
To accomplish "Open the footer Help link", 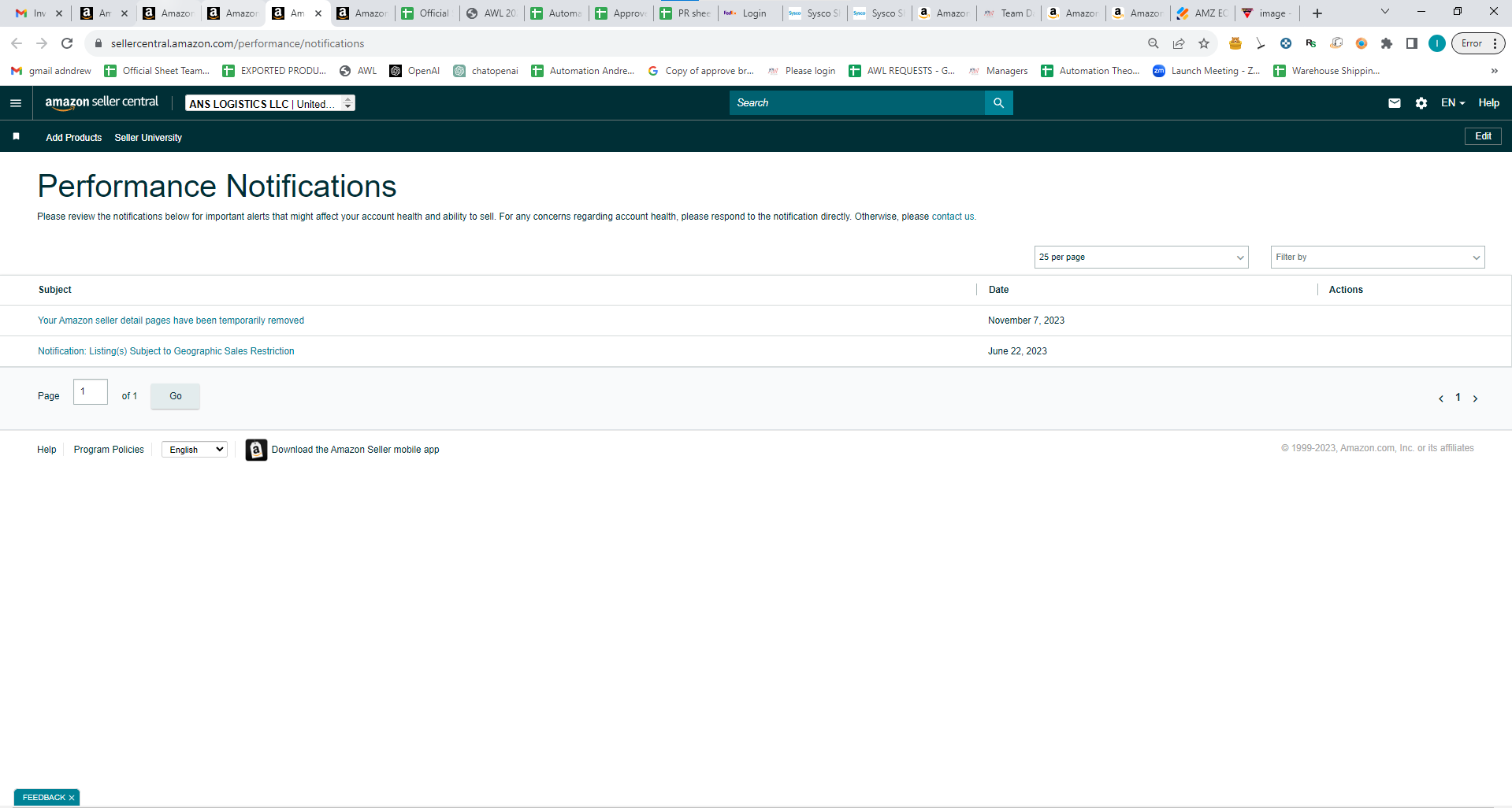I will click(x=46, y=450).
